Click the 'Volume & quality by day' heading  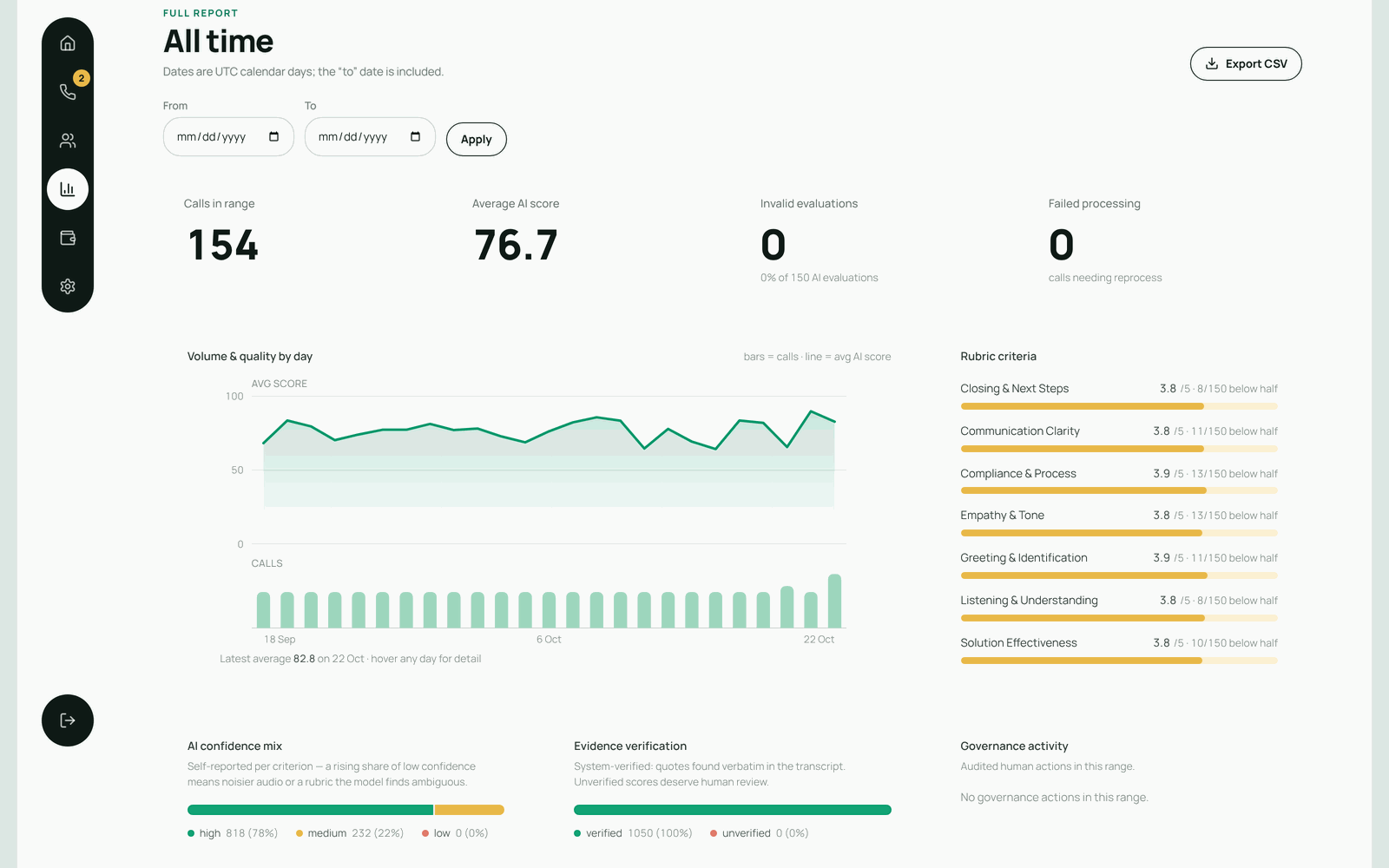250,357
